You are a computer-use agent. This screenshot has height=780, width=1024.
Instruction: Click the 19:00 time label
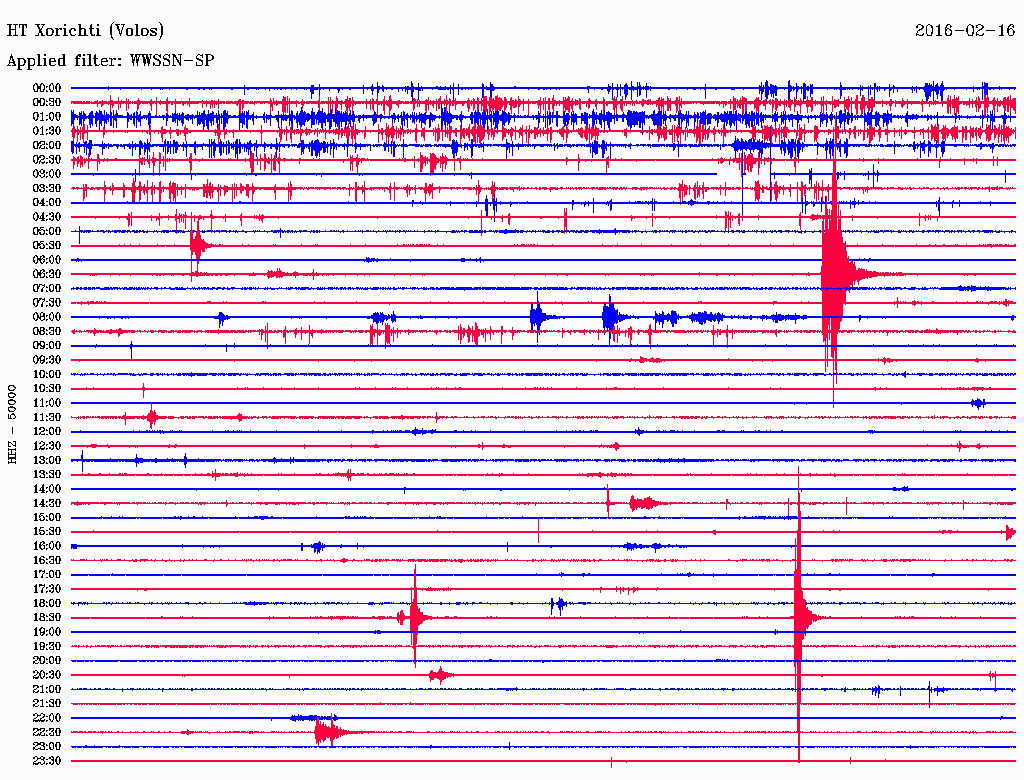(47, 632)
